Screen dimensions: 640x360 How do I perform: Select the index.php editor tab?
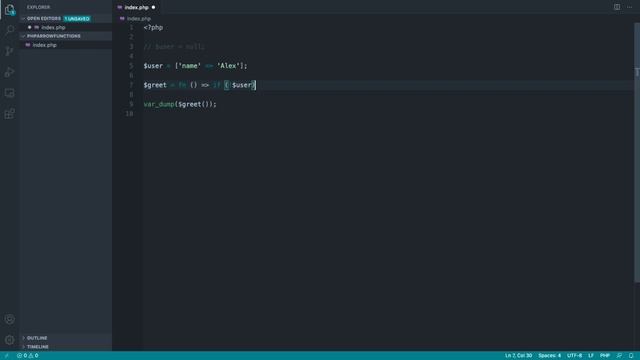coord(137,7)
